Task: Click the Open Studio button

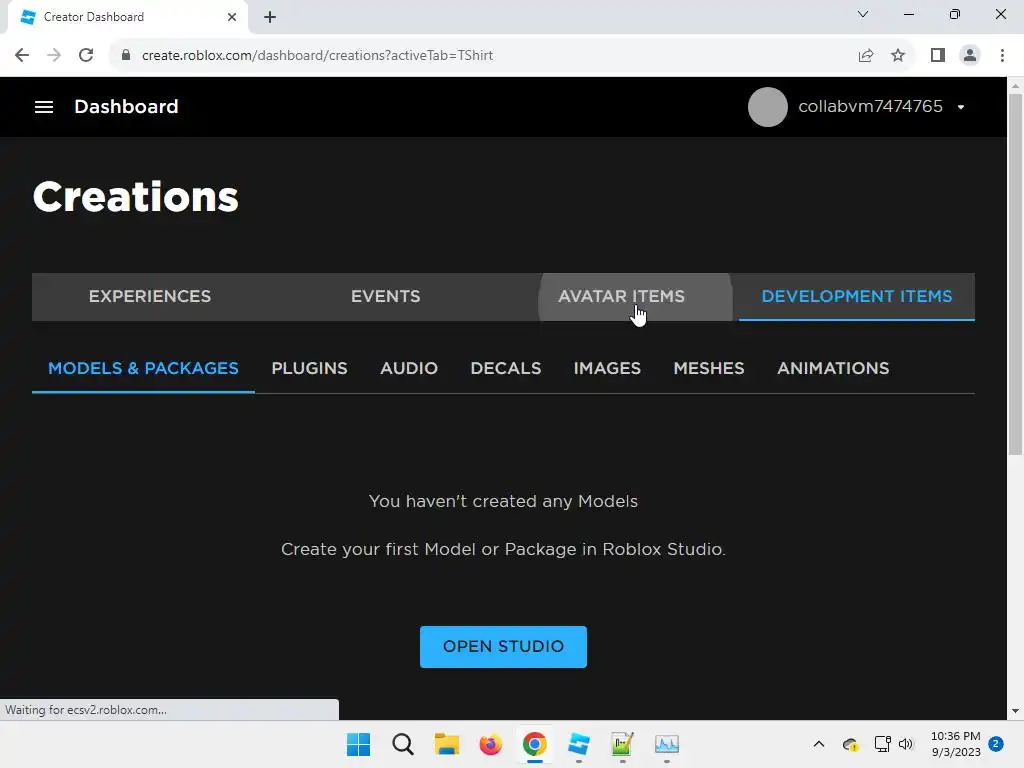Action: pyautogui.click(x=503, y=647)
